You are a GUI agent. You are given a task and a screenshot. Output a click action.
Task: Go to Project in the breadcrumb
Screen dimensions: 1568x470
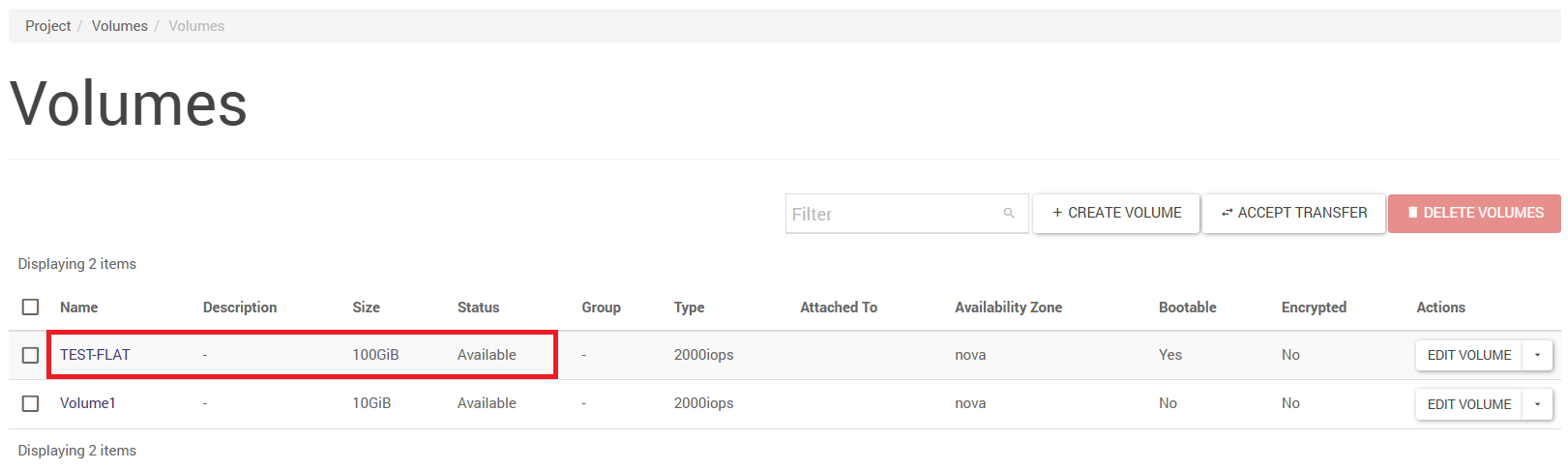coord(47,26)
